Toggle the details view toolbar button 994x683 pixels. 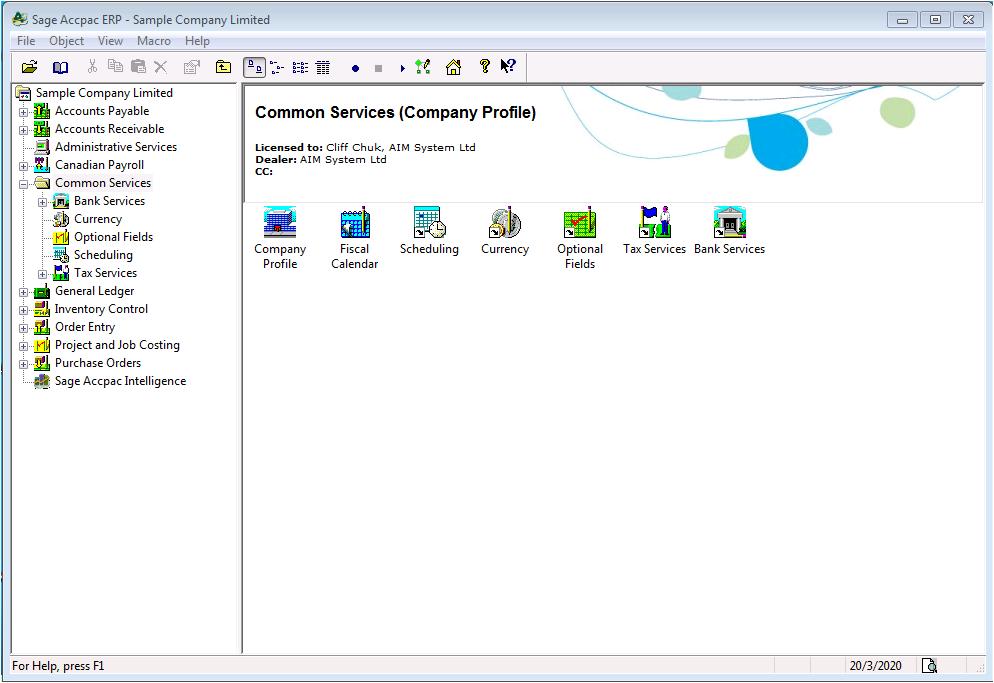coord(323,67)
